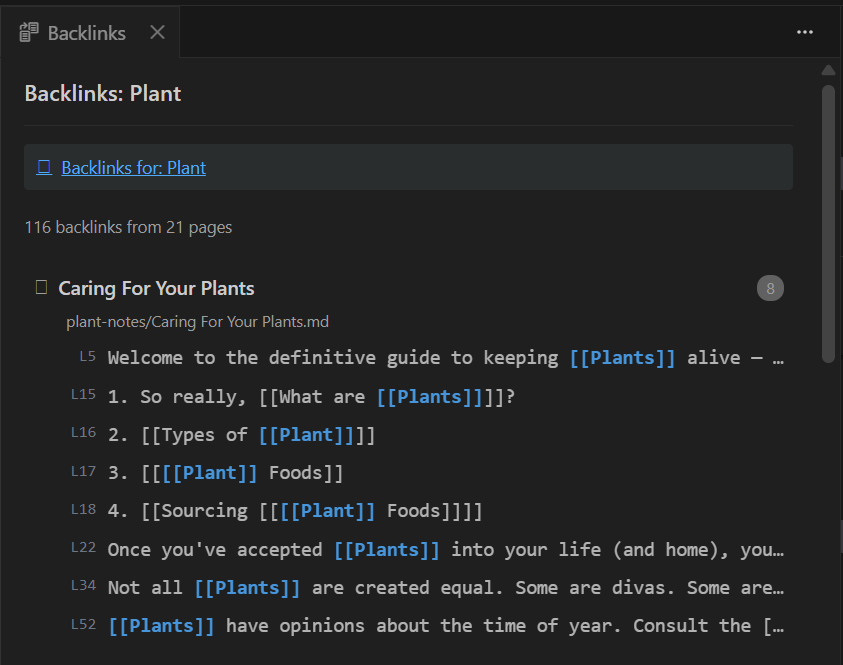Screen dimensions: 843x665
Task: Open the [[Plants]] wikilink on line 5
Action: 622,356
